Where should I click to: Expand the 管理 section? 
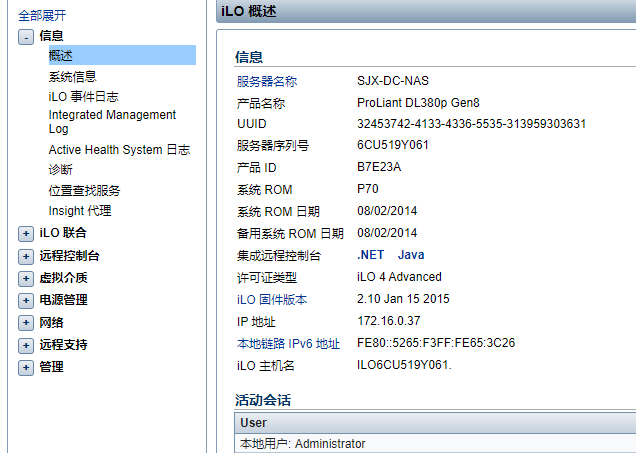25,367
